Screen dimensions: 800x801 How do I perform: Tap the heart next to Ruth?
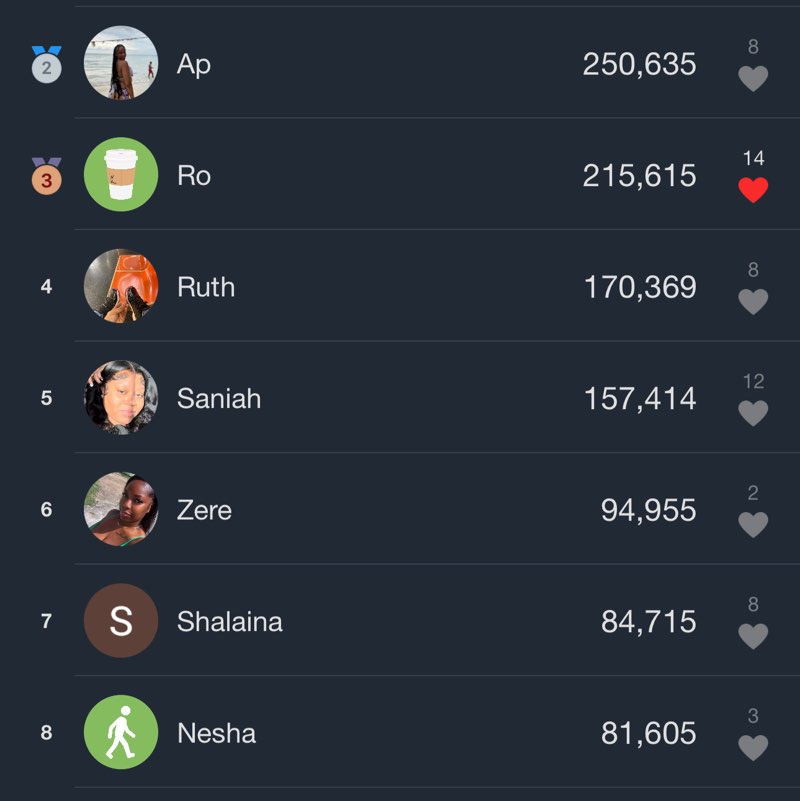coord(753,301)
